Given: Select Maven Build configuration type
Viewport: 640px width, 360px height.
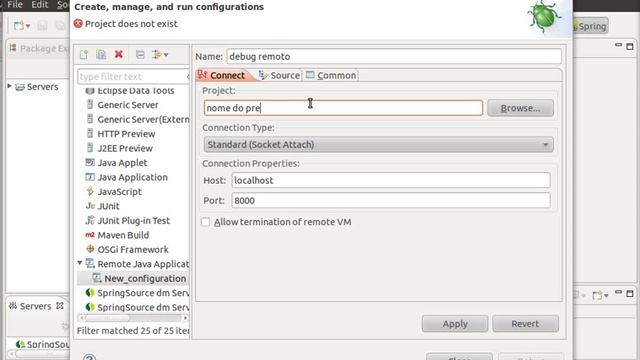Looking at the screenshot, I should click(x=123, y=235).
